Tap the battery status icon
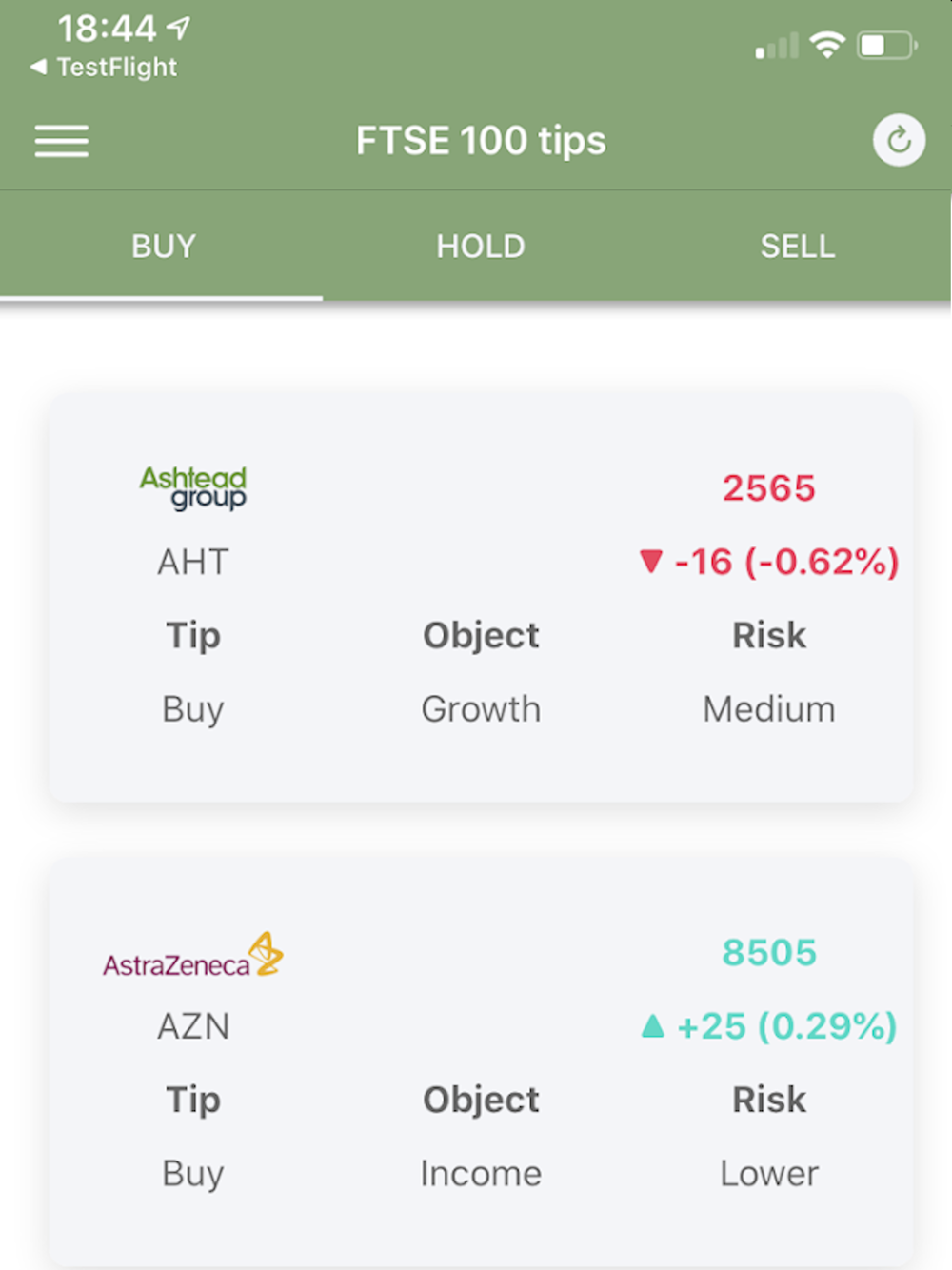952x1270 pixels. tap(886, 45)
